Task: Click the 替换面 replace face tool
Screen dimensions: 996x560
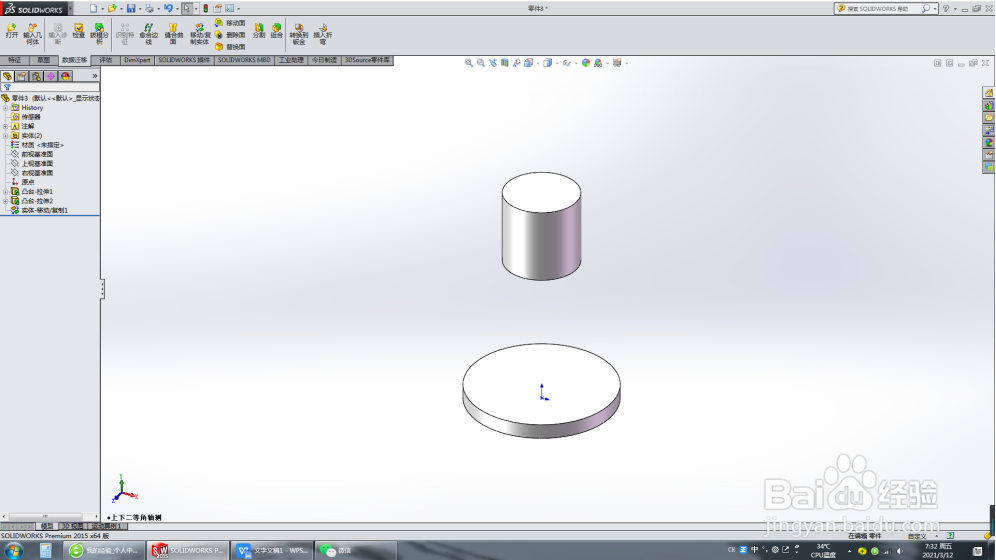Action: coord(230,47)
